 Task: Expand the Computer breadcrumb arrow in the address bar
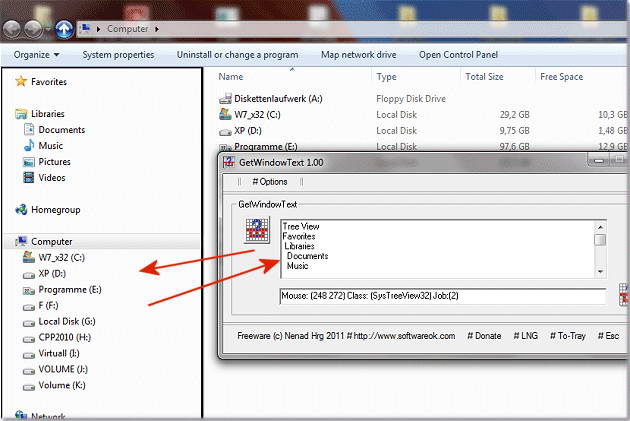pos(157,29)
